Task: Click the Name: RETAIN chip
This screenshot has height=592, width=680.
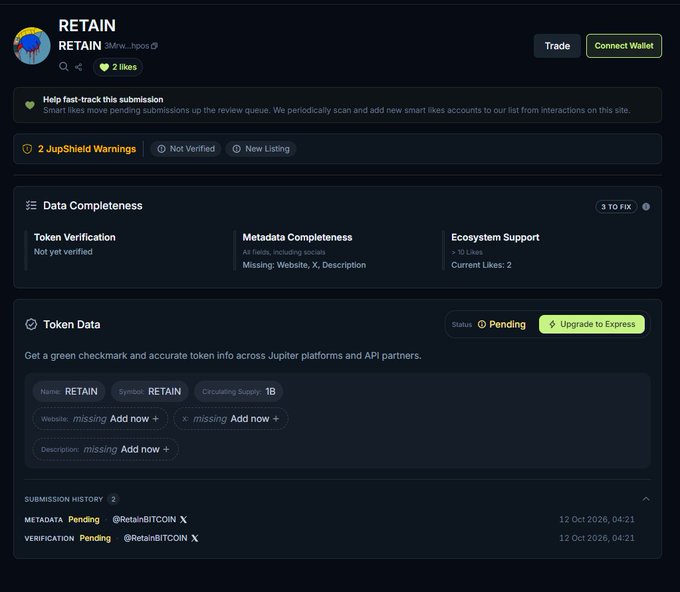Action: (69, 392)
